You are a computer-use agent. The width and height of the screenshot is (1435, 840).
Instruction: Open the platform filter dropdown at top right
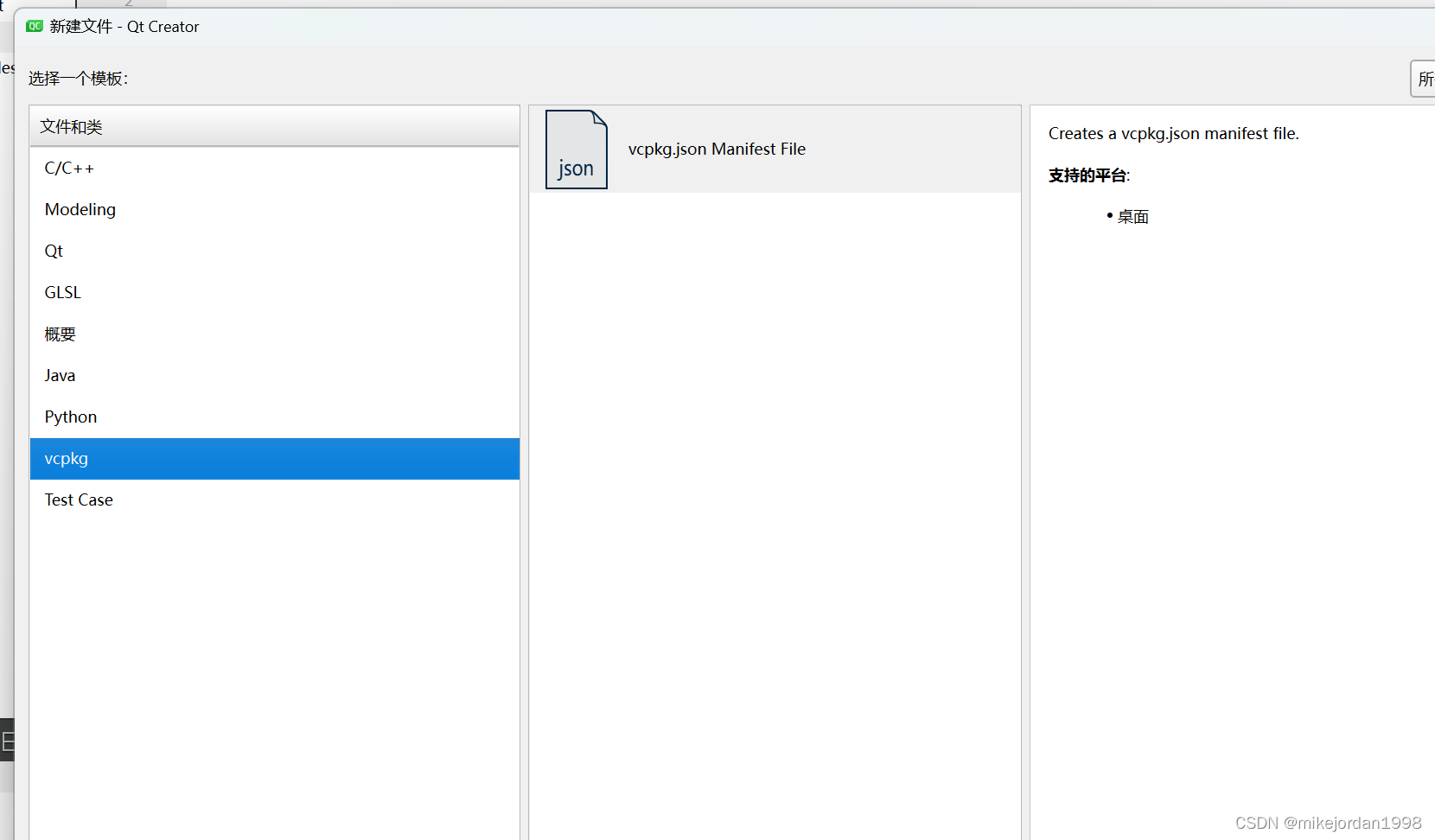pos(1423,79)
